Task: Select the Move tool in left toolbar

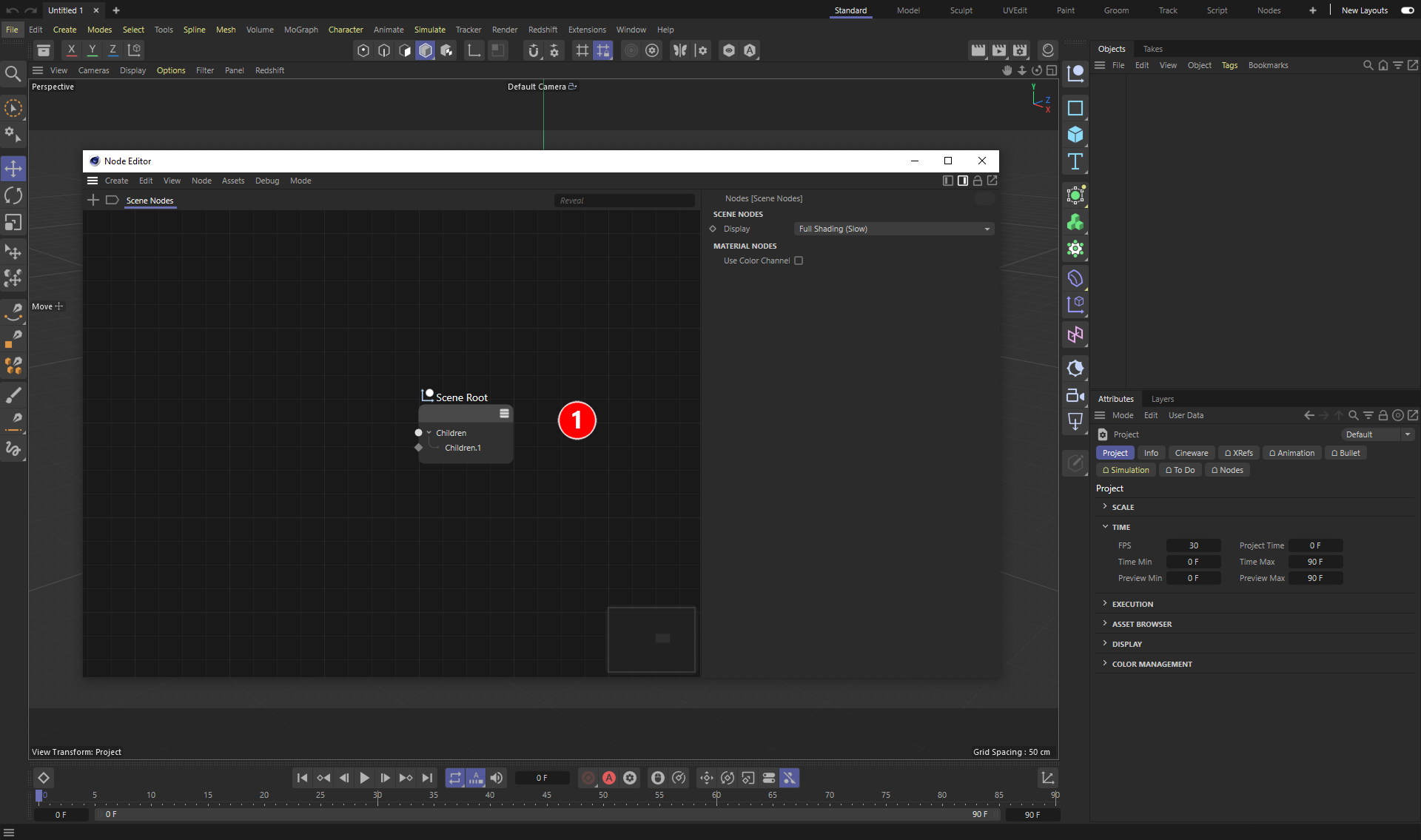Action: click(13, 169)
